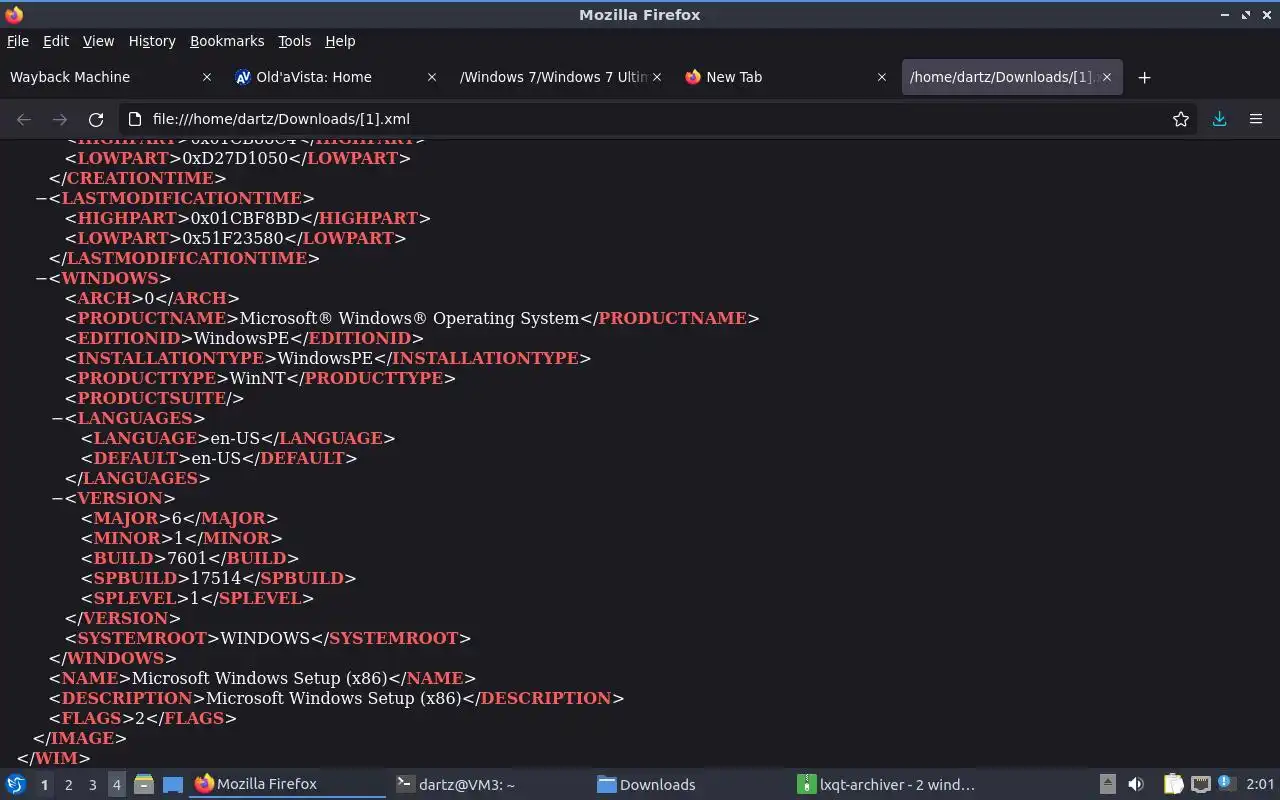Click PRODUCTTYPE value WinNT
Image resolution: width=1280 pixels, height=800 pixels.
tap(255, 378)
